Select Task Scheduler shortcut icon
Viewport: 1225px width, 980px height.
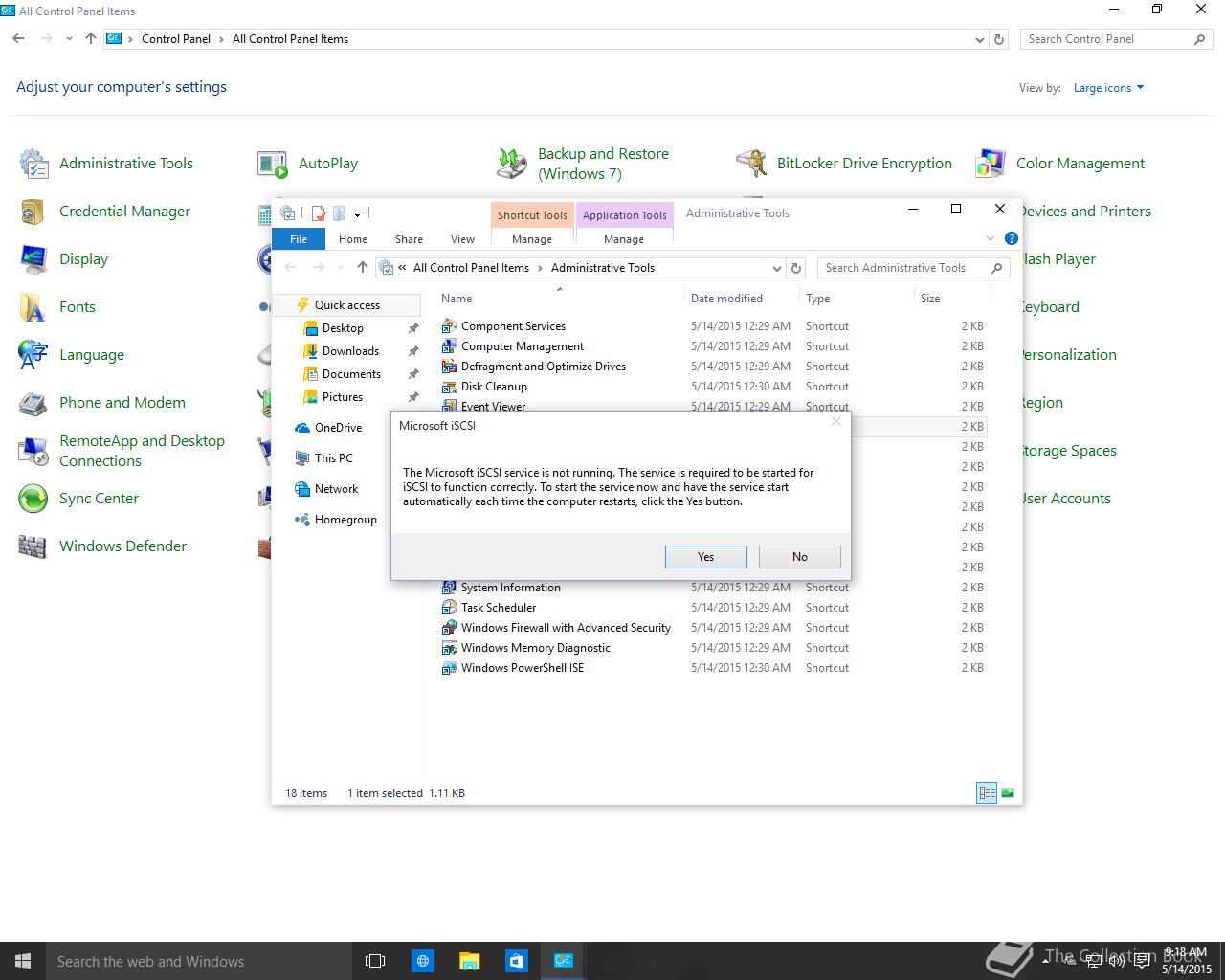point(449,608)
